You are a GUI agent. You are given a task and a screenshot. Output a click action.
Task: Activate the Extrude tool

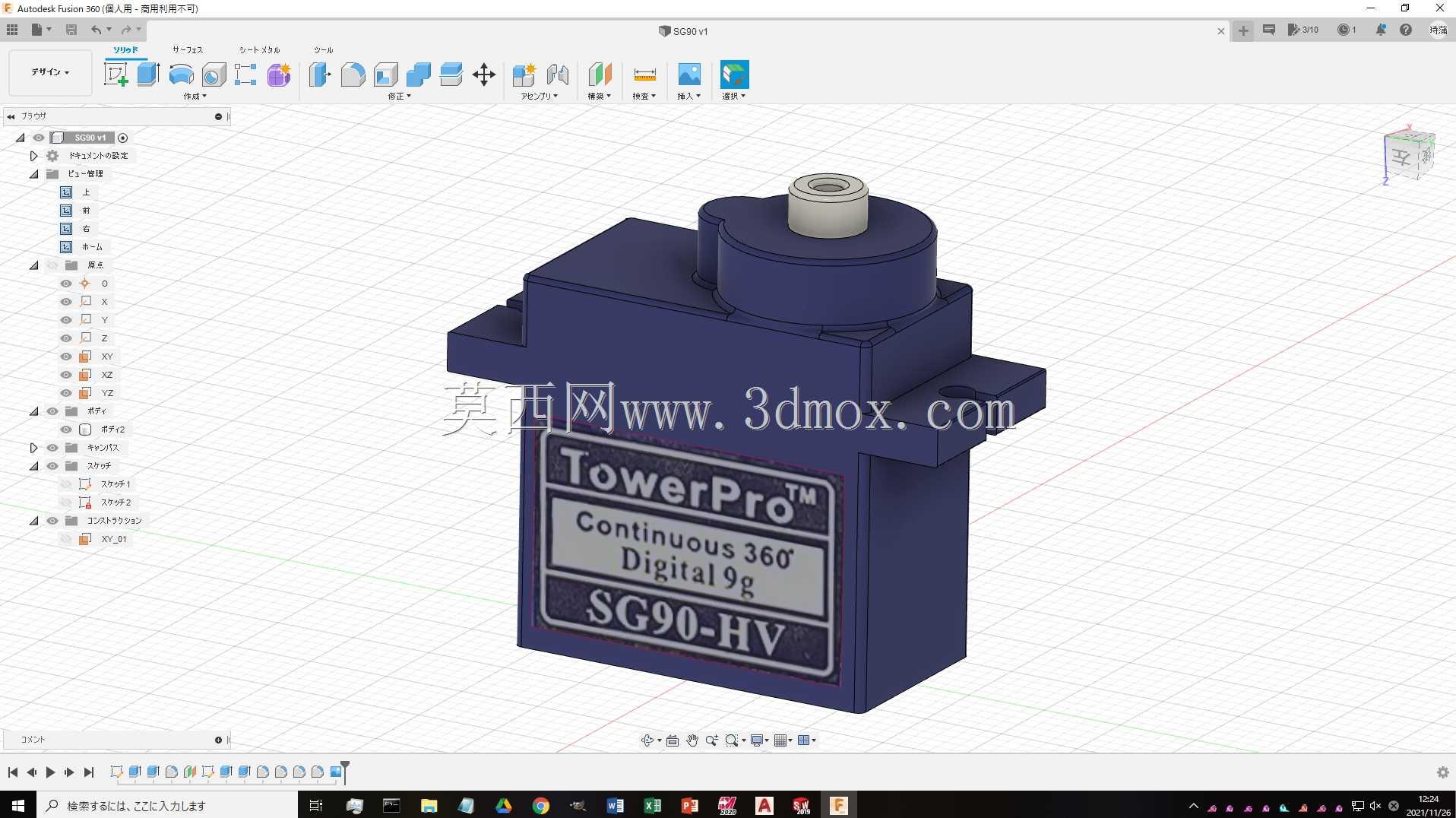[148, 75]
